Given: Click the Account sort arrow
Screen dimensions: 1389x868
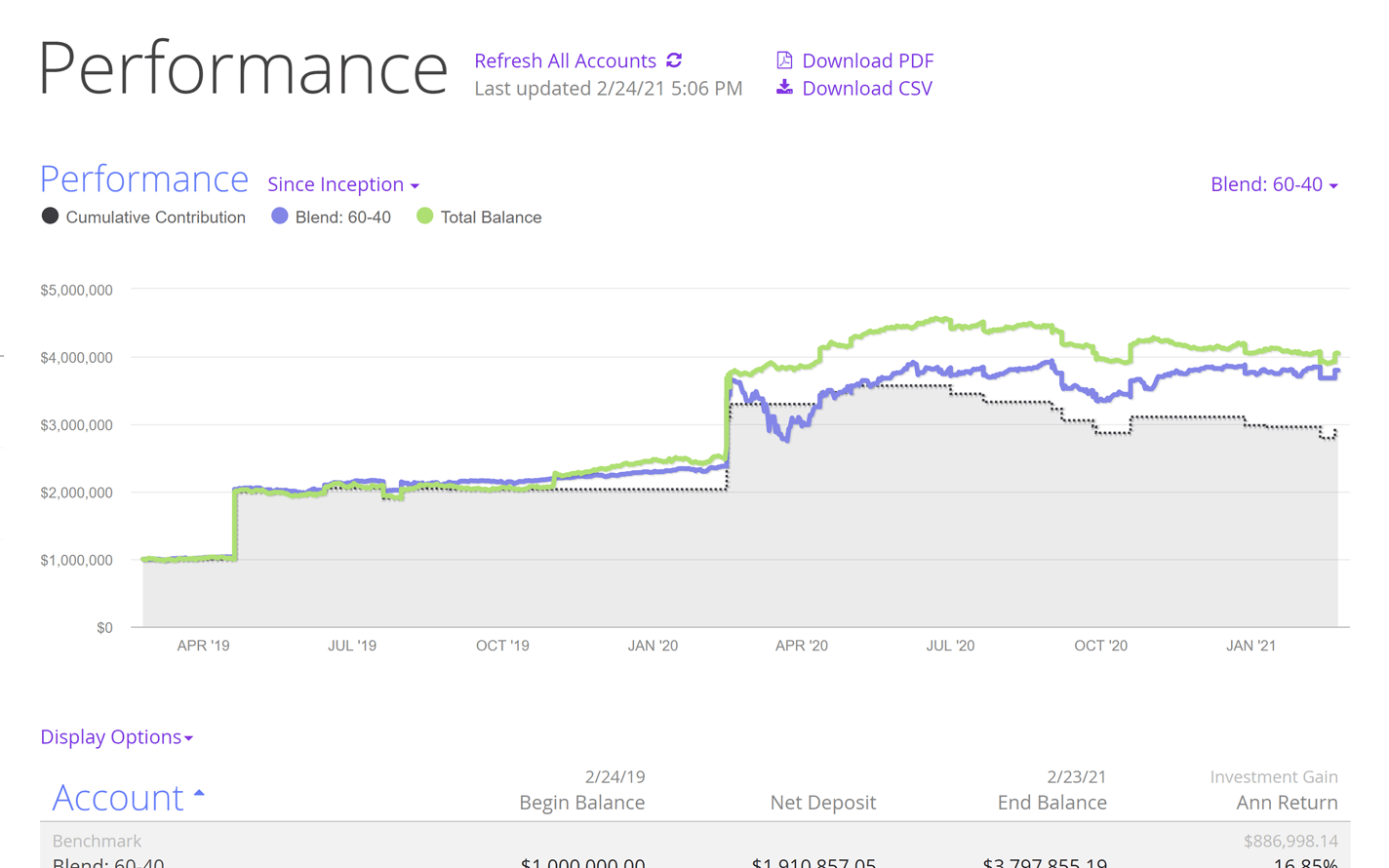Looking at the screenshot, I should coord(199,793).
